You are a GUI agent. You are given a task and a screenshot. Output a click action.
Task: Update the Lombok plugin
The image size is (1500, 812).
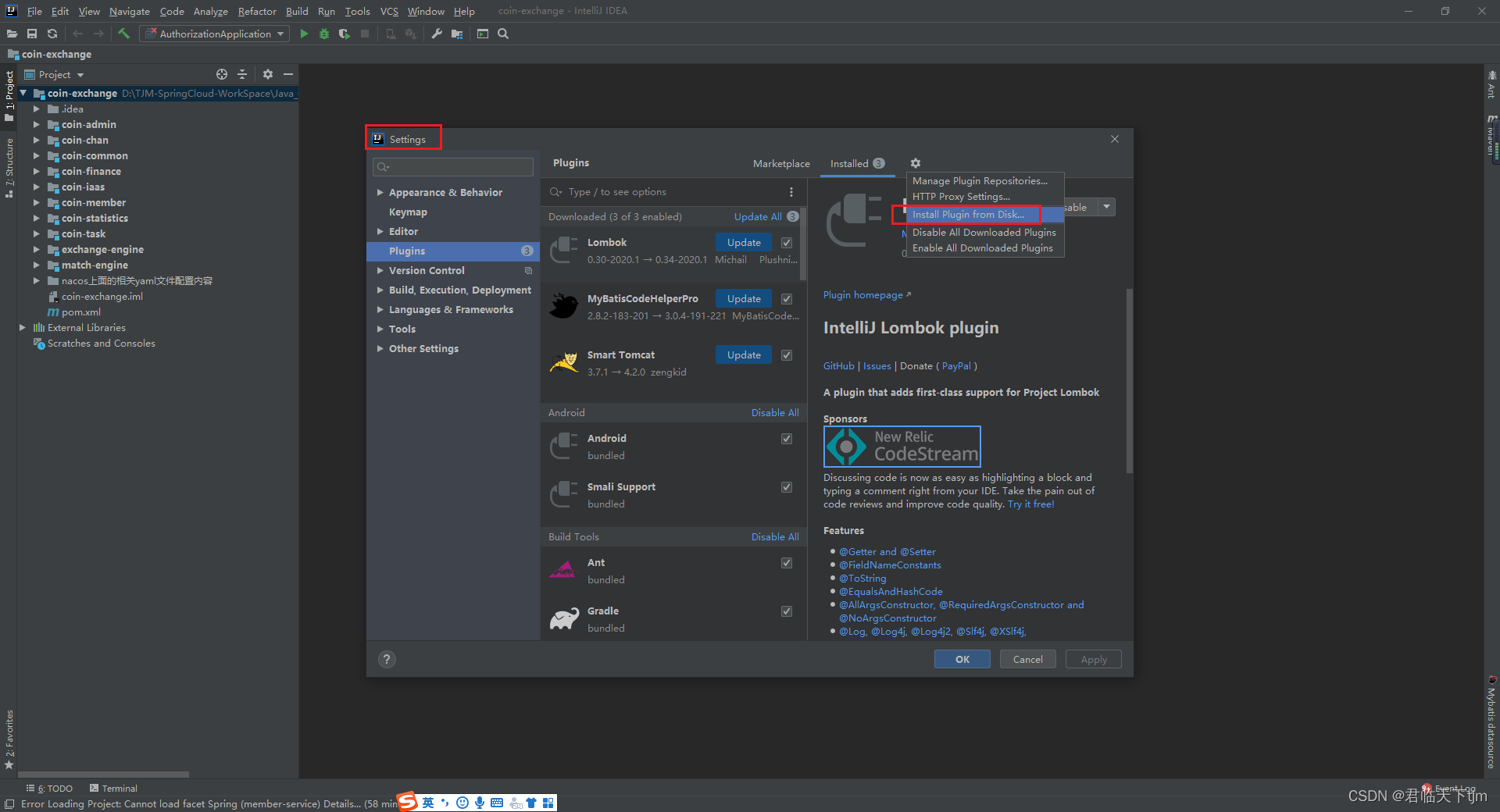point(742,242)
